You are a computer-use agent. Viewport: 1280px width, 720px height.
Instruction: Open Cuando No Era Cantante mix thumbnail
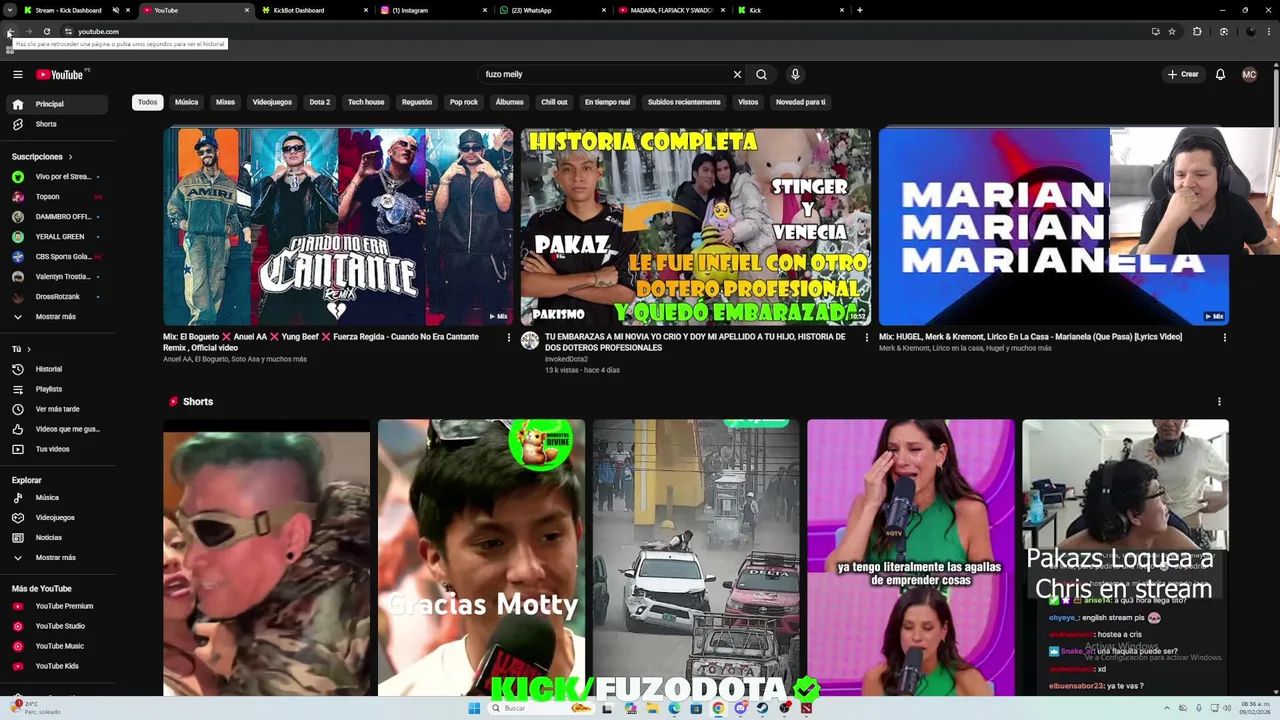(338, 226)
